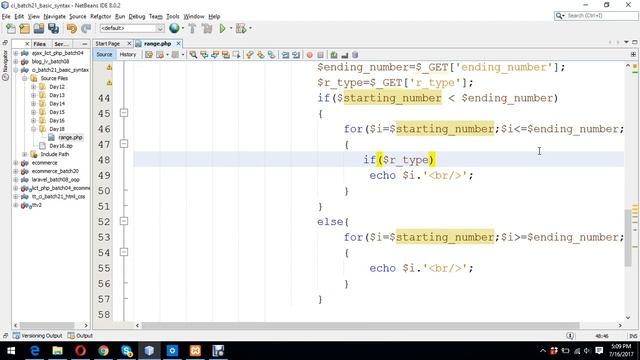Click the editor vertical scrollbar thumb
This screenshot has width=640, height=360.
point(628,238)
